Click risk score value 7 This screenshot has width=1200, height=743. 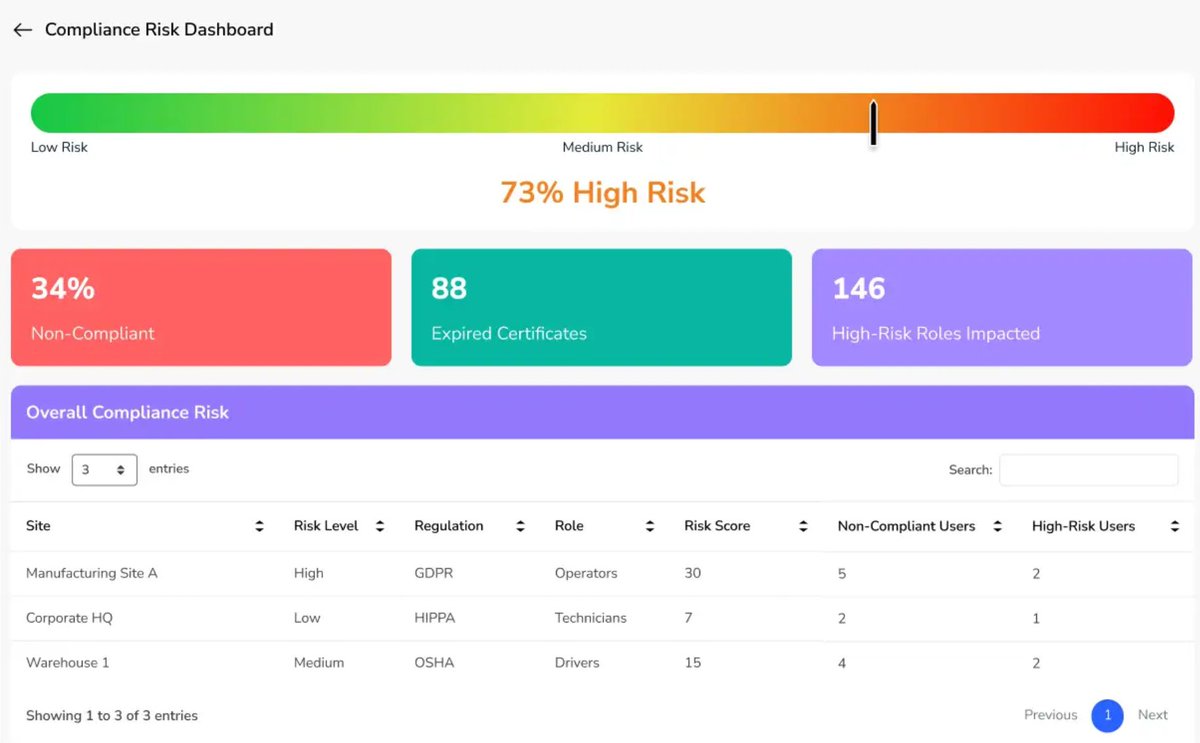(688, 618)
